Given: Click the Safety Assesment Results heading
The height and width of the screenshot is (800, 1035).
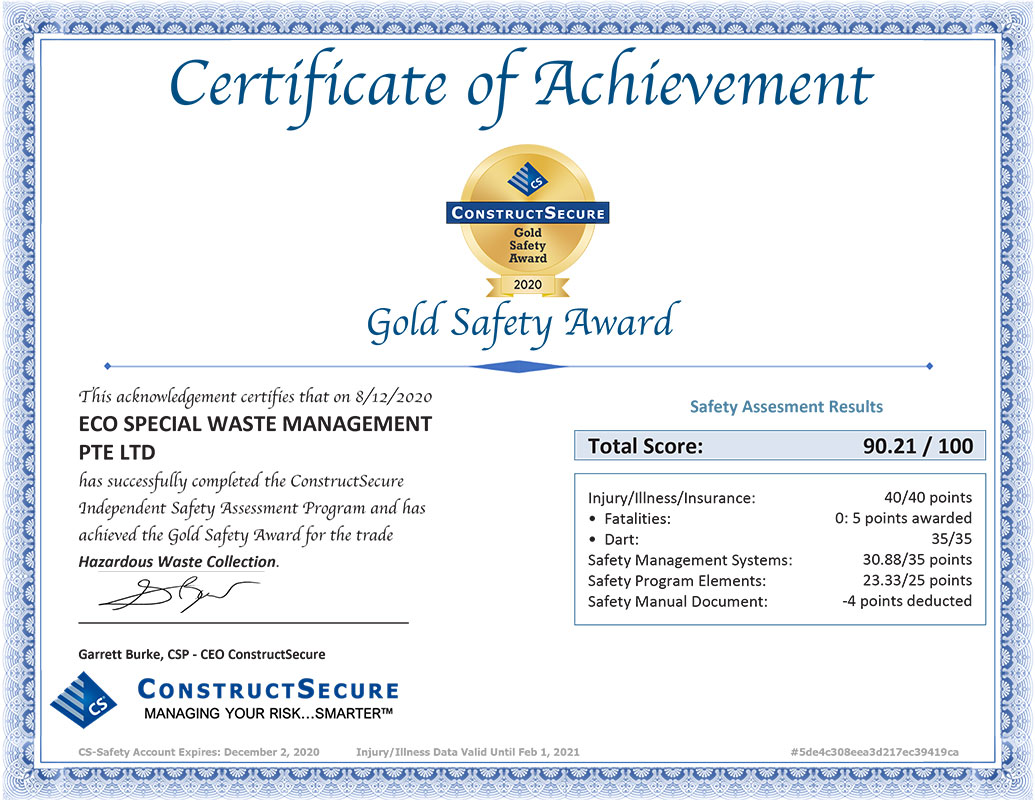Looking at the screenshot, I should pos(786,407).
